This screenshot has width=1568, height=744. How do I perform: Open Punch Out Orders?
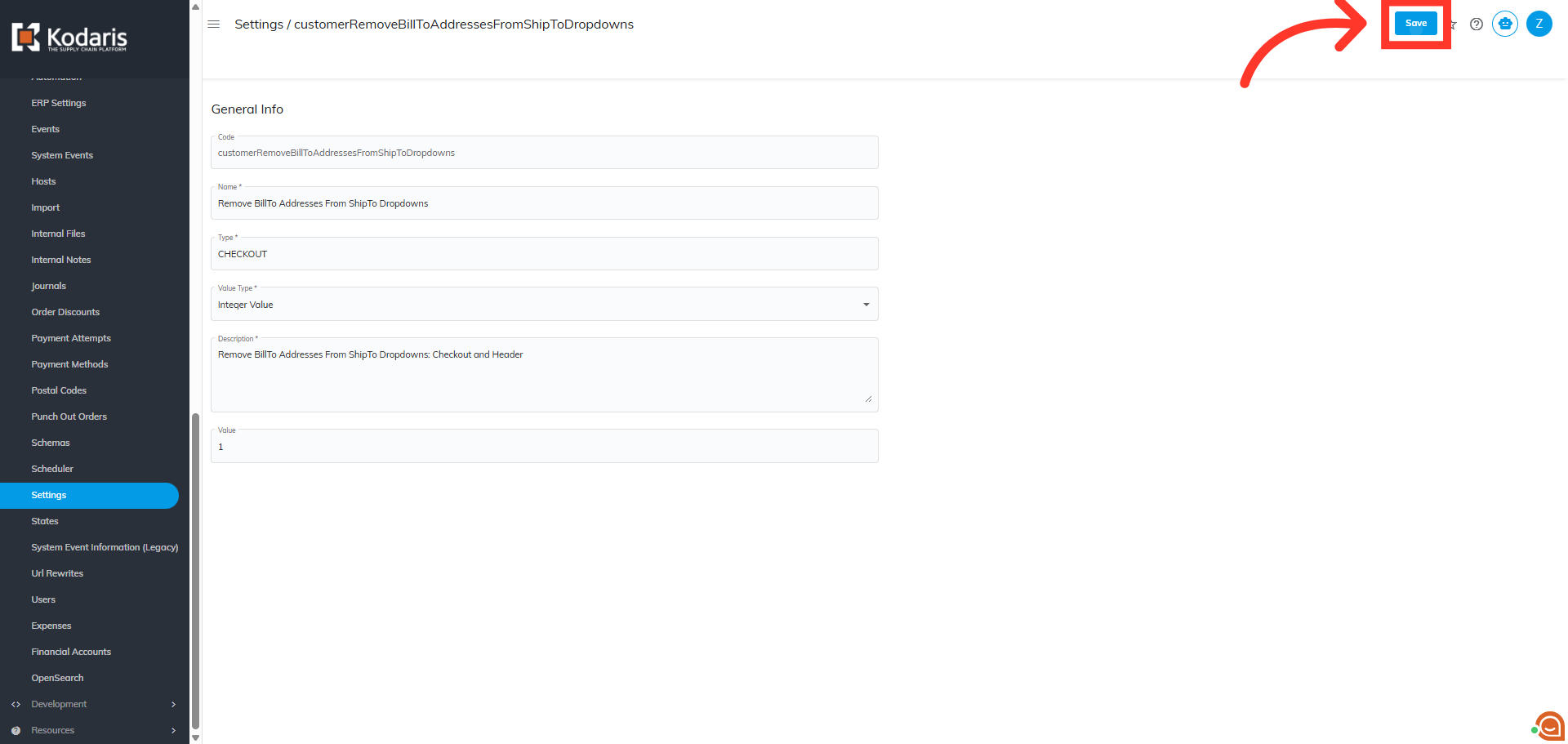pyautogui.click(x=69, y=417)
